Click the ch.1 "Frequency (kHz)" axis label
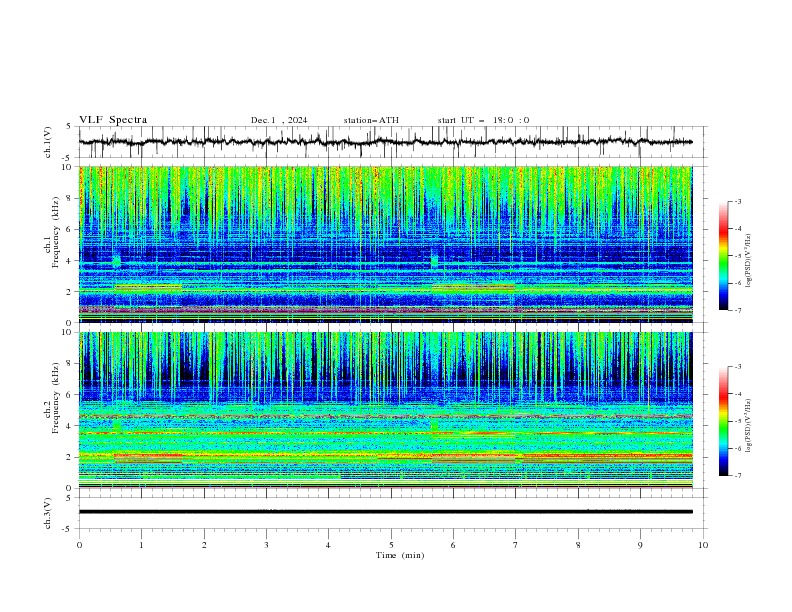Image resolution: width=792 pixels, height=612 pixels. (55, 232)
